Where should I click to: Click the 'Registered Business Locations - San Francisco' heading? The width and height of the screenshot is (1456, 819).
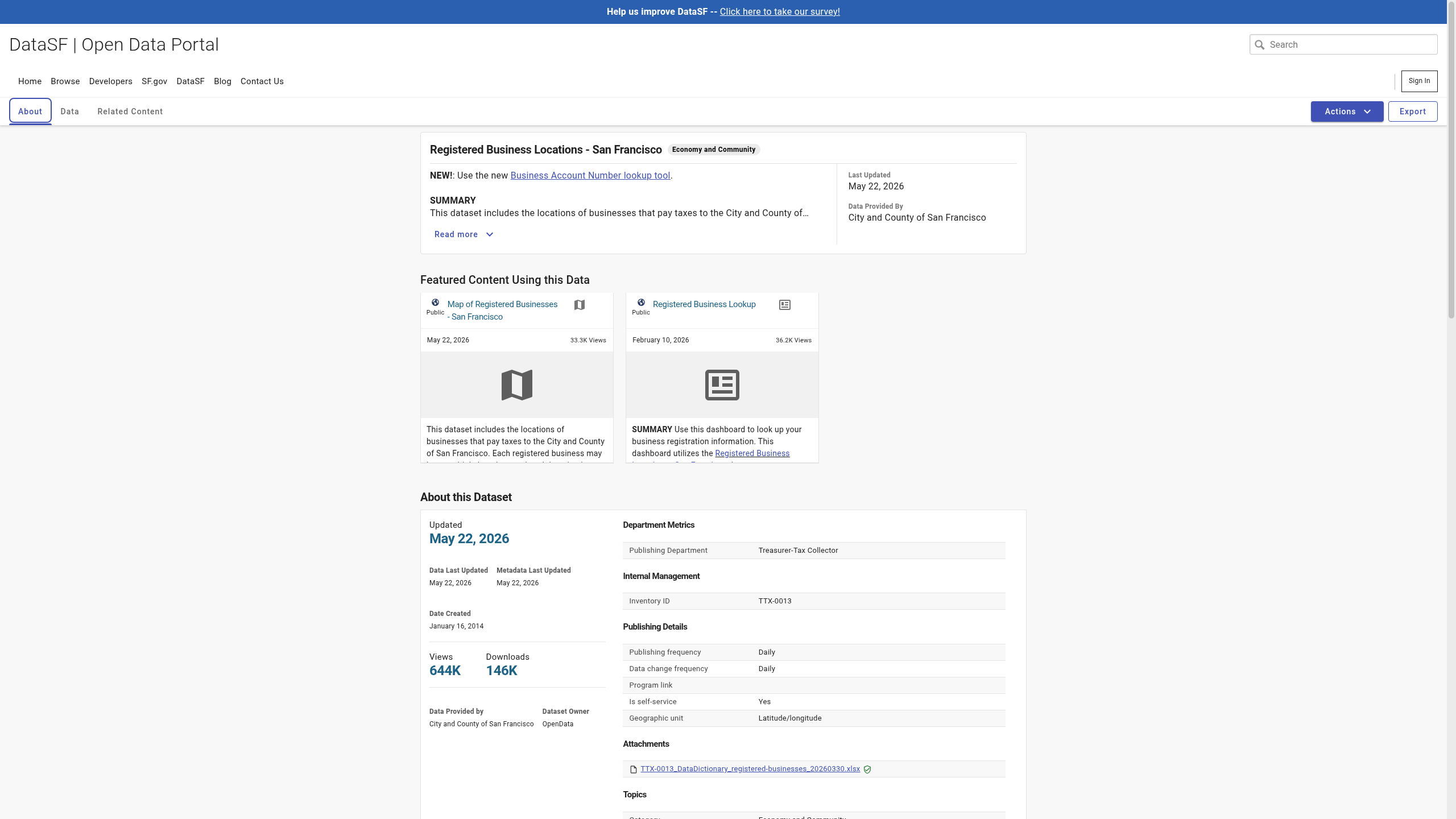pyautogui.click(x=546, y=150)
